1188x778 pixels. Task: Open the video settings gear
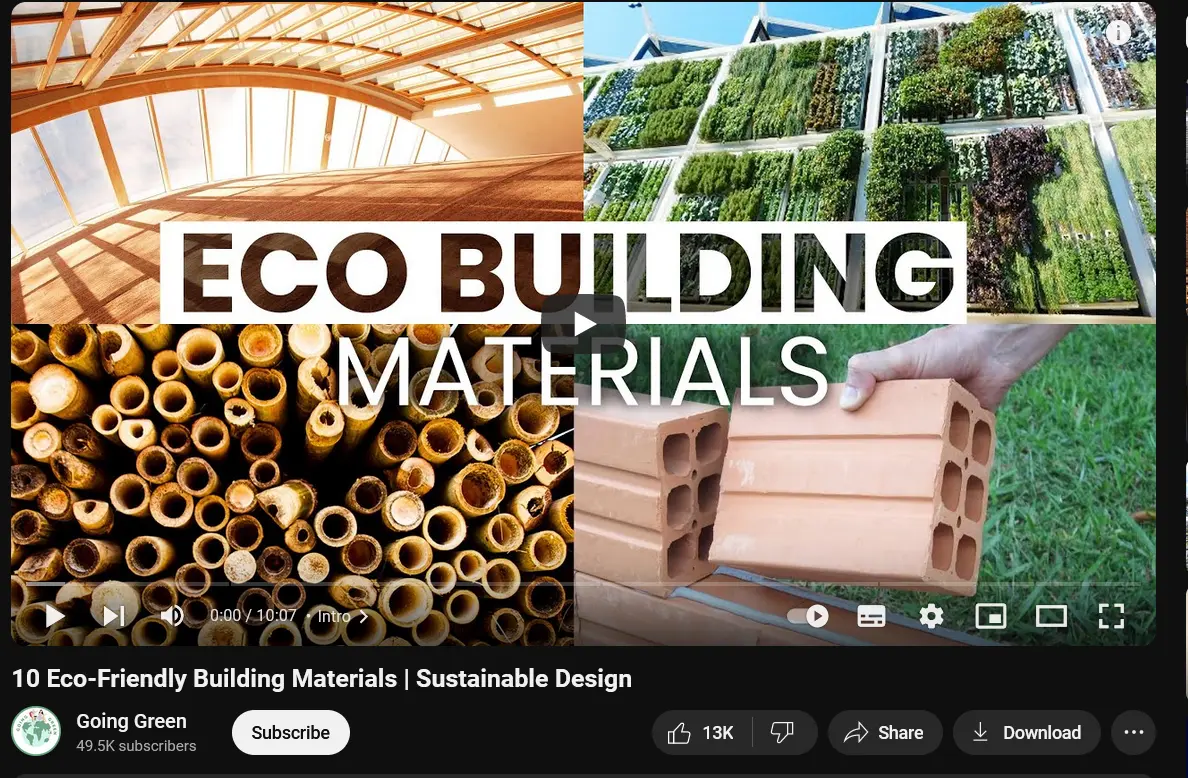[931, 616]
